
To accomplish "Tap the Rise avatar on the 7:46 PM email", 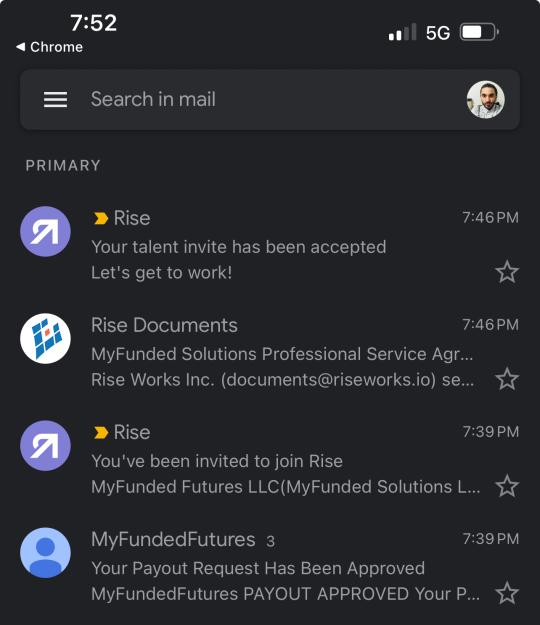I will pyautogui.click(x=45, y=232).
